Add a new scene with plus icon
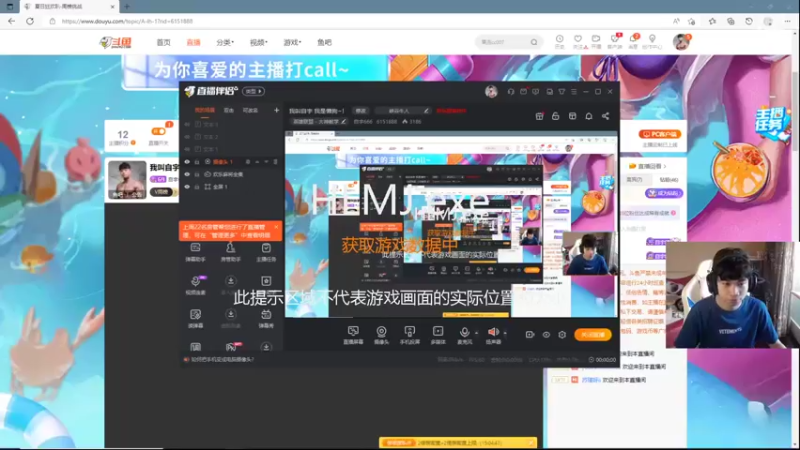This screenshot has width=800, height=450. (x=277, y=110)
